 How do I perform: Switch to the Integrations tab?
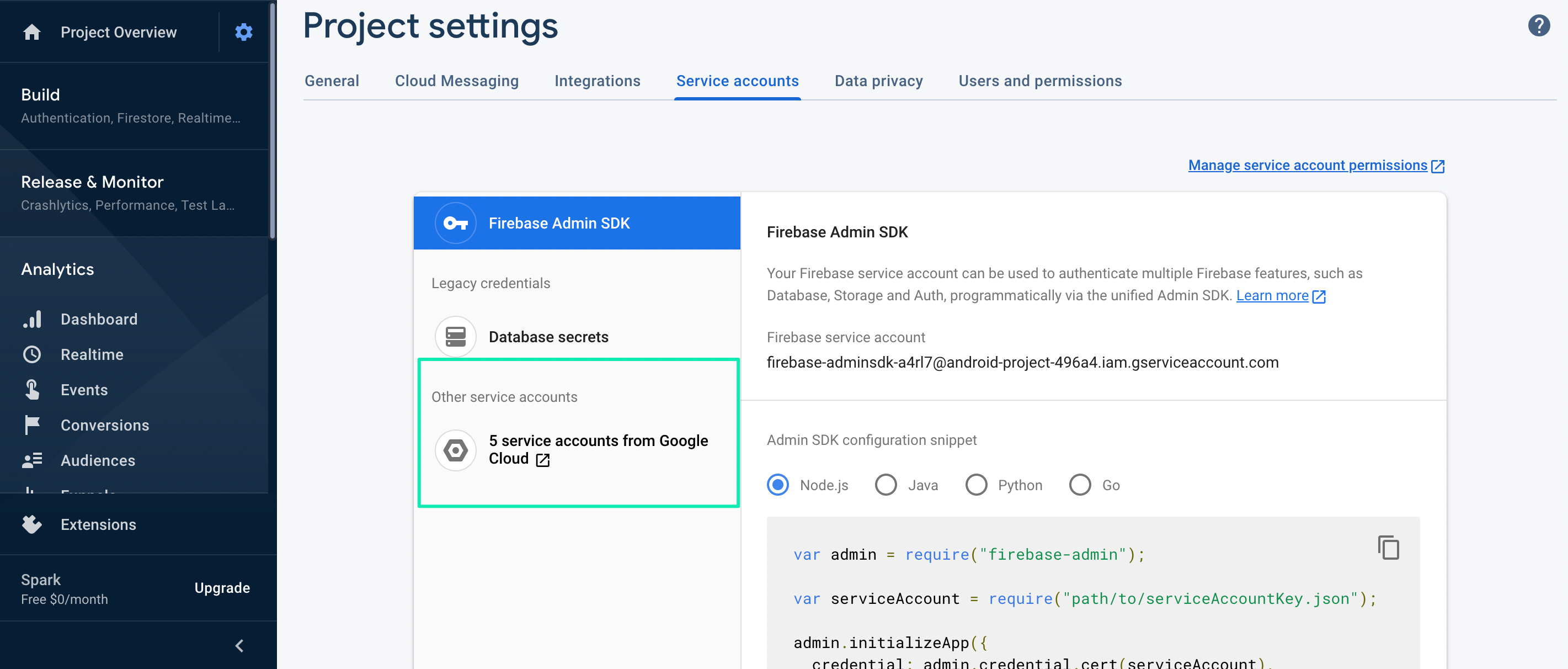[x=597, y=81]
